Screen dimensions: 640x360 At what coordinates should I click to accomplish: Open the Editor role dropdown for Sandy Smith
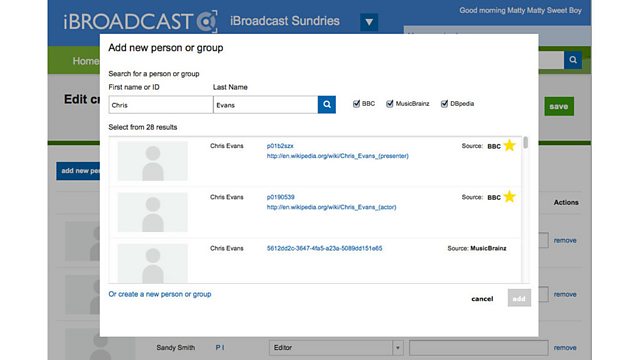[335, 348]
